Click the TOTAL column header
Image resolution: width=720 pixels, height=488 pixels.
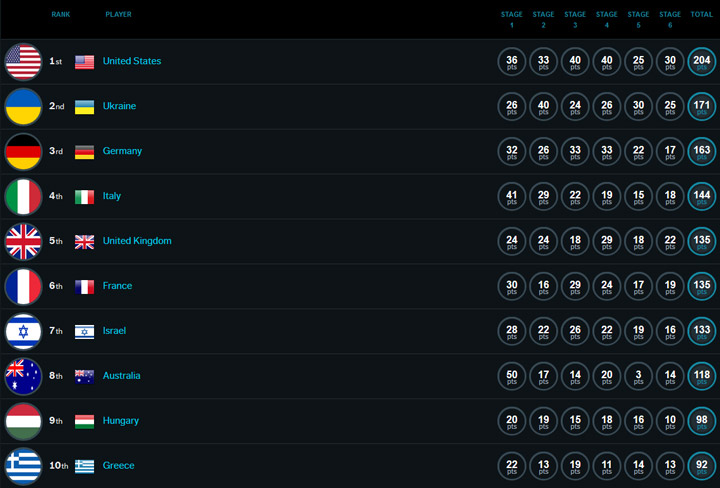pyautogui.click(x=702, y=14)
